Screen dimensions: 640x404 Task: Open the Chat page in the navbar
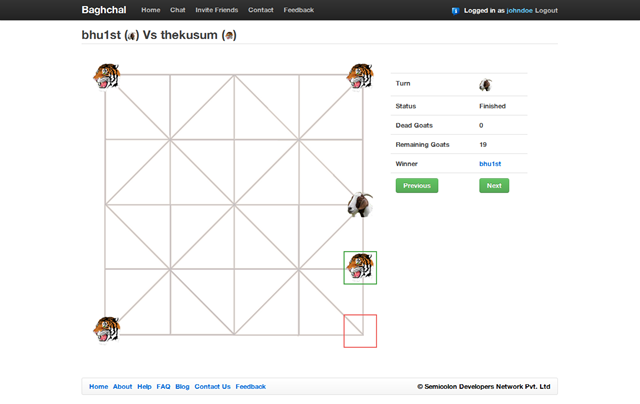(178, 10)
